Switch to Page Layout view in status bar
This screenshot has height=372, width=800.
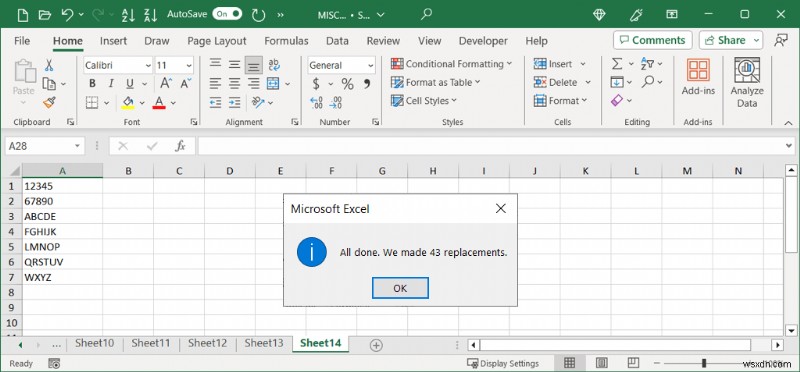coord(602,363)
